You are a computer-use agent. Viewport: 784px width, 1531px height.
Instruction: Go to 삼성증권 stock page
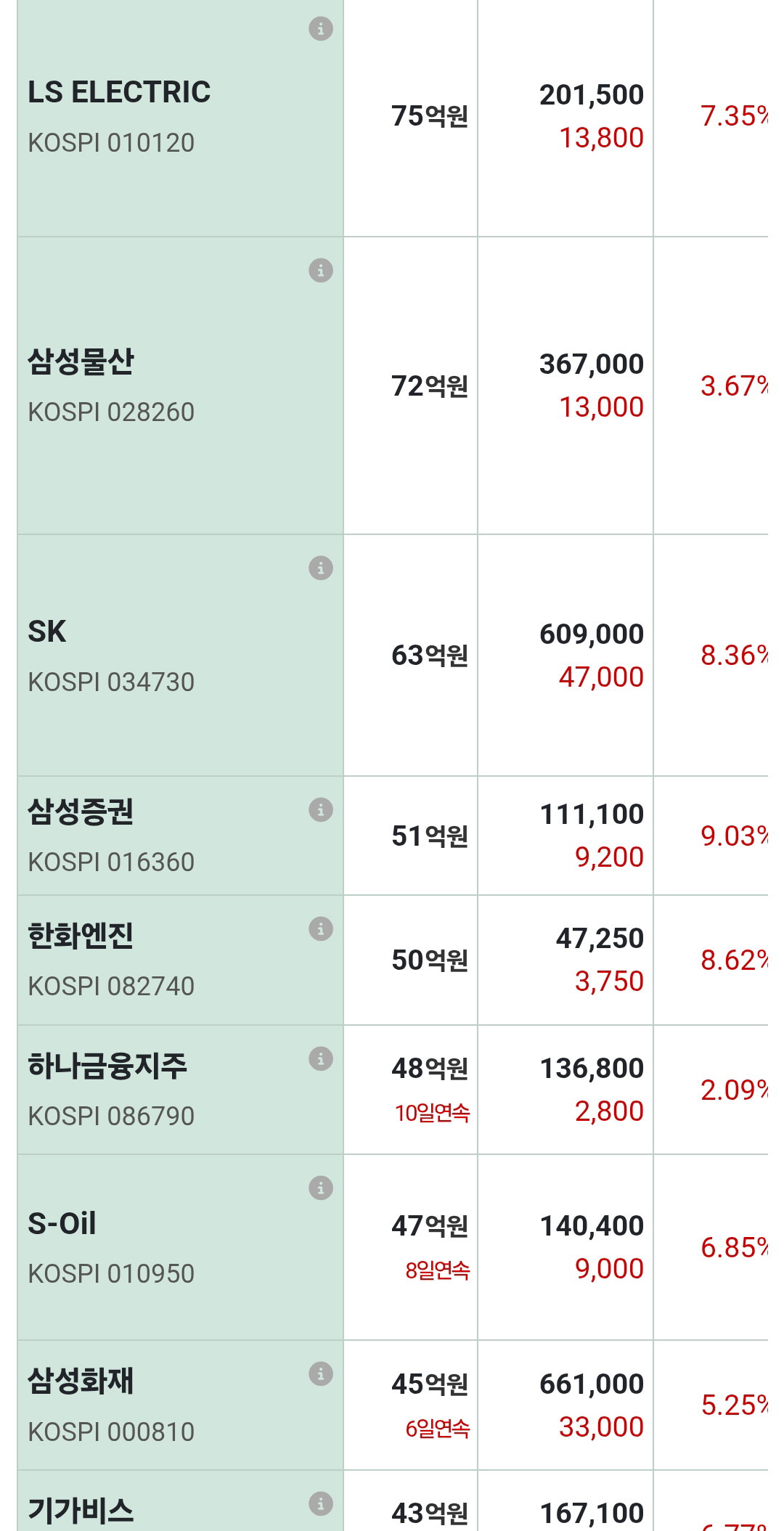tap(81, 812)
